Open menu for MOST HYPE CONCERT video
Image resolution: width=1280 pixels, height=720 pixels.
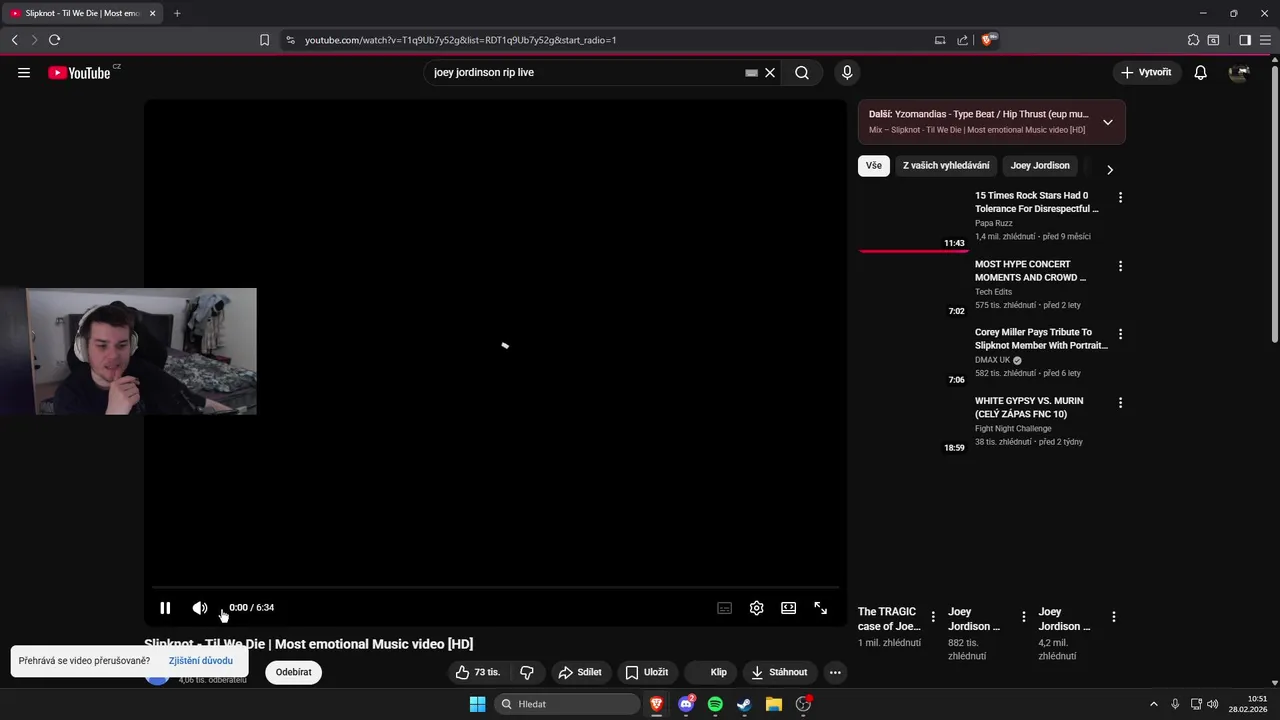pos(1120,266)
